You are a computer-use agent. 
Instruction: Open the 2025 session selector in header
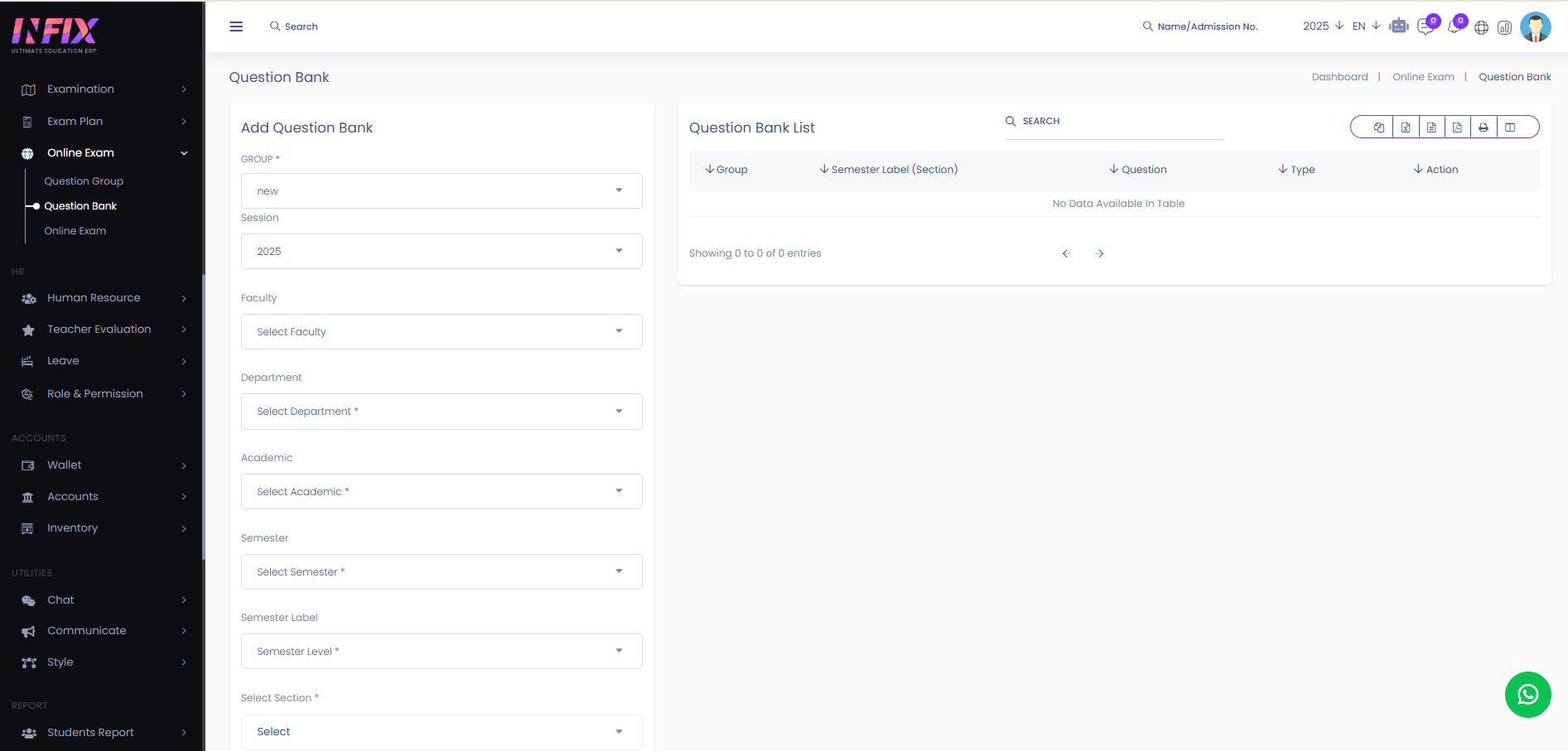coord(1323,26)
